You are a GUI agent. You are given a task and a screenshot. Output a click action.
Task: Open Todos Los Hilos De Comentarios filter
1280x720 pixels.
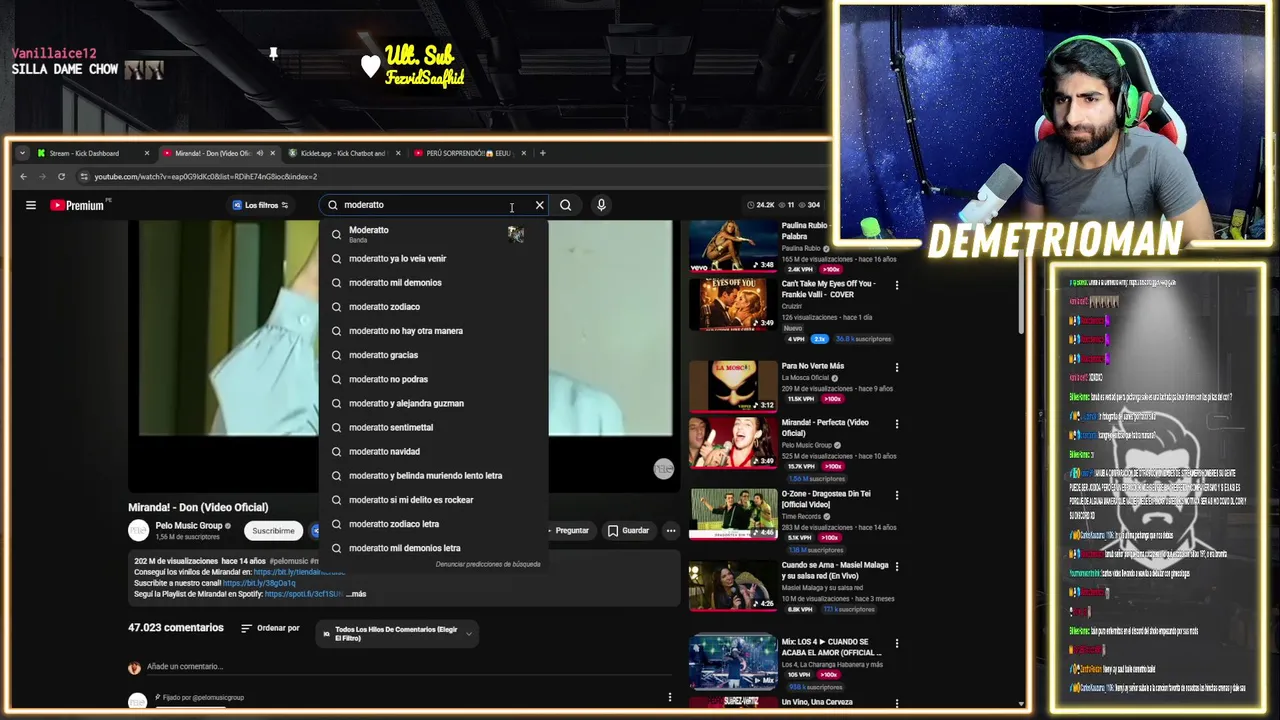point(397,634)
